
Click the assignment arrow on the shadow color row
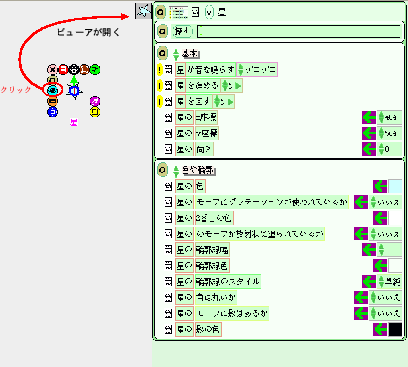380,329
